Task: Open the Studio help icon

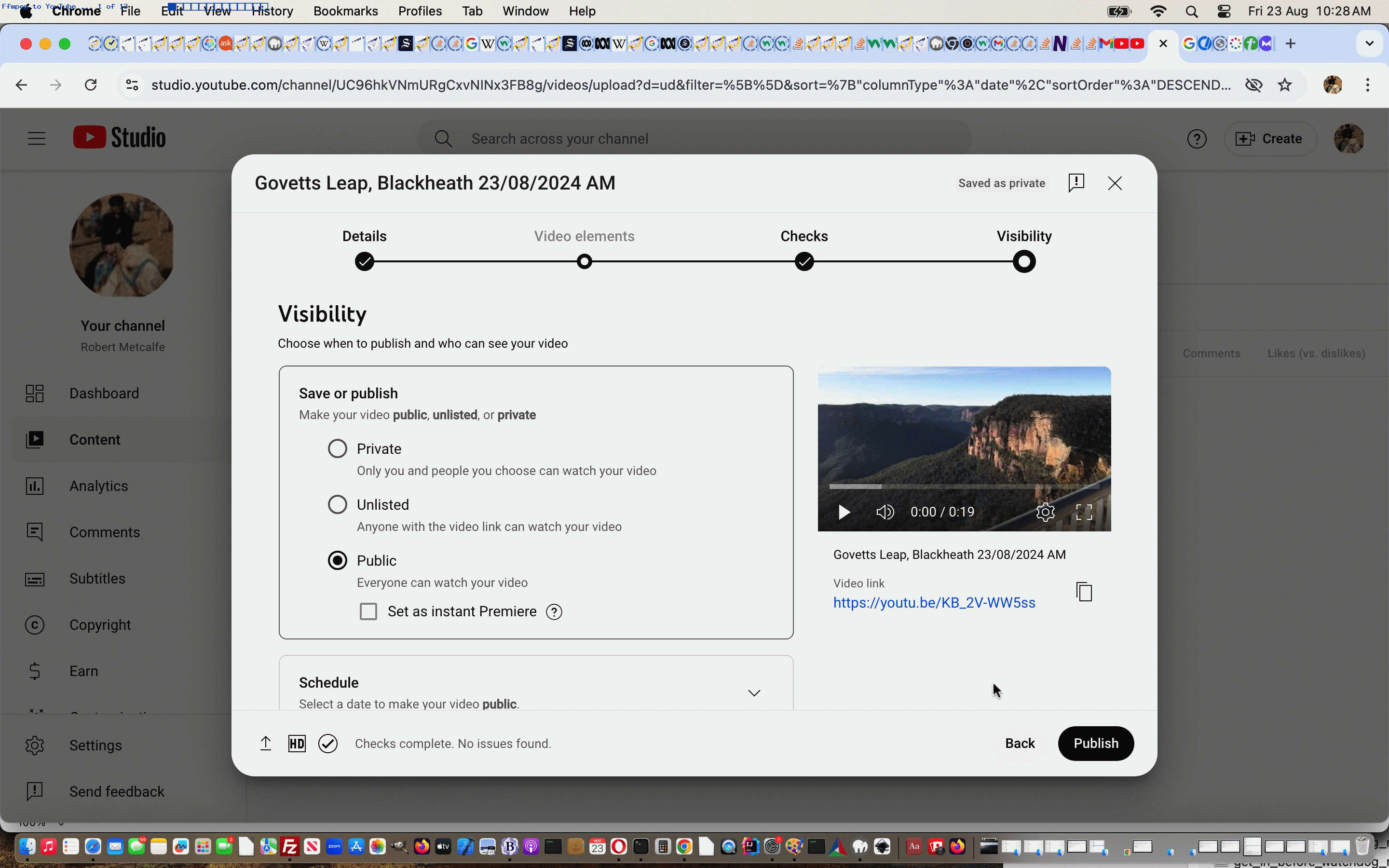Action: (x=1197, y=138)
